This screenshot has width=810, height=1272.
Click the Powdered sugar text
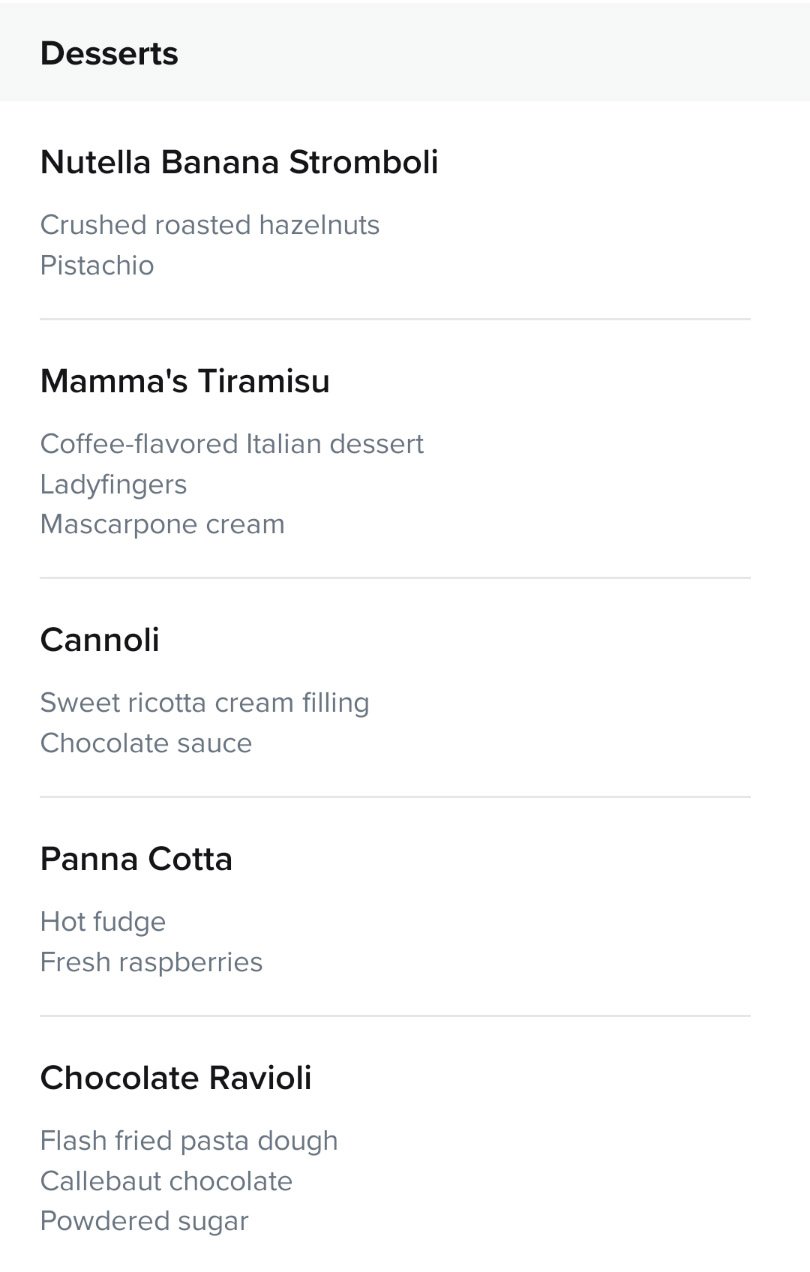[144, 1221]
